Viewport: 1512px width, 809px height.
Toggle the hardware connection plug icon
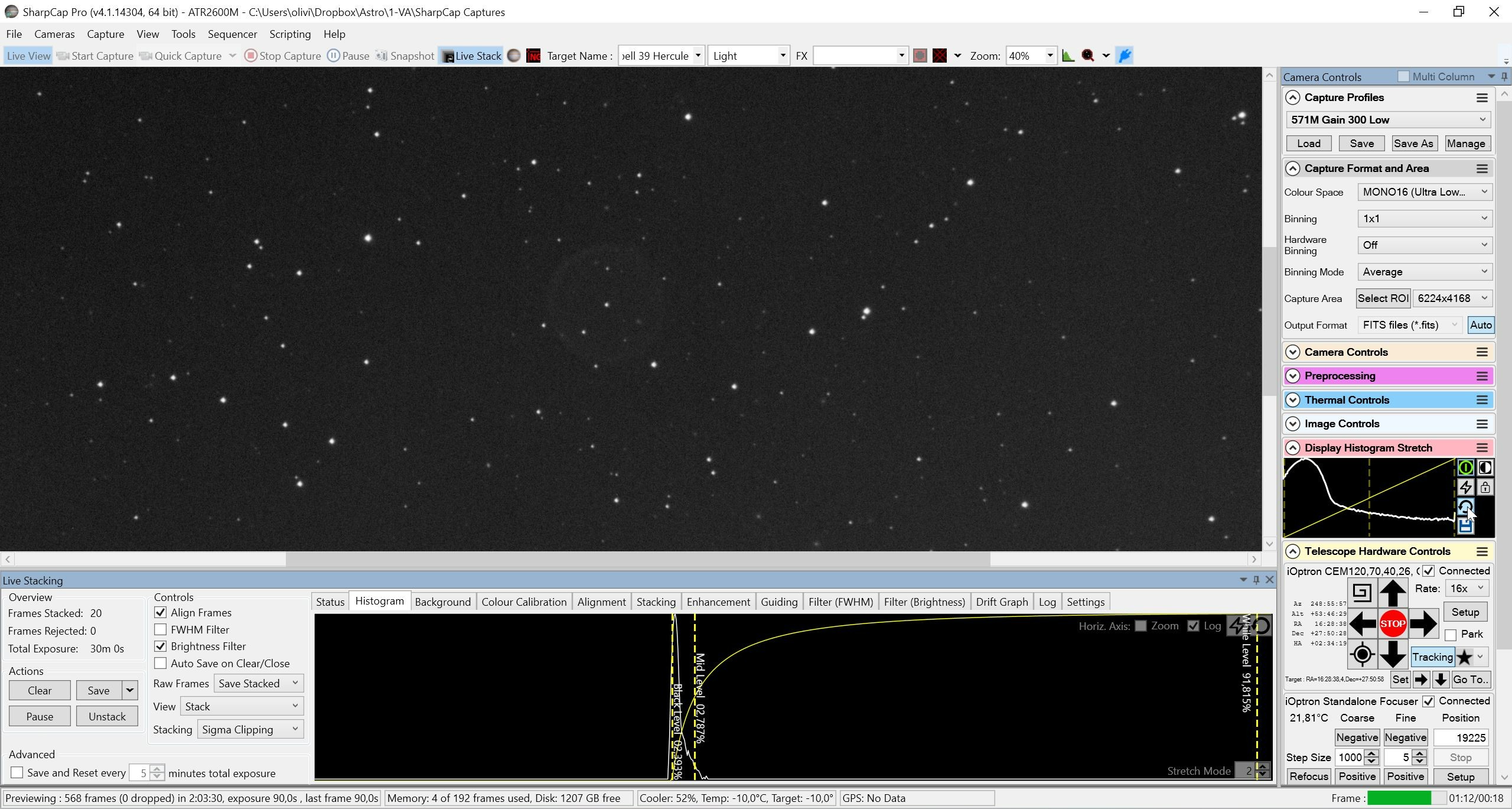[1125, 56]
